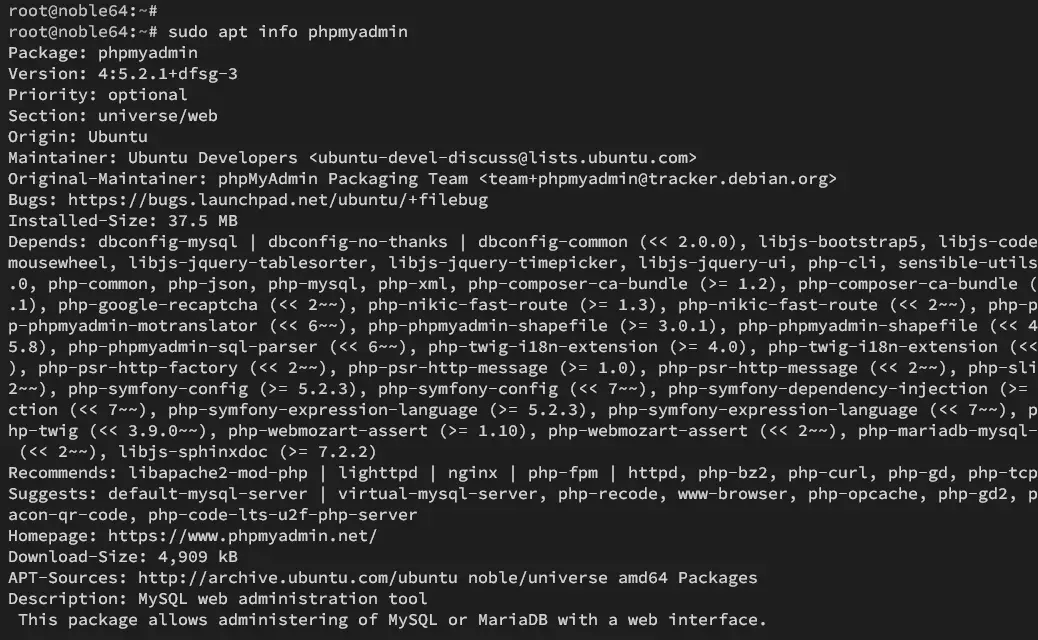
Task: Click the bugs.launchpad.net filebug URL
Action: (x=278, y=200)
